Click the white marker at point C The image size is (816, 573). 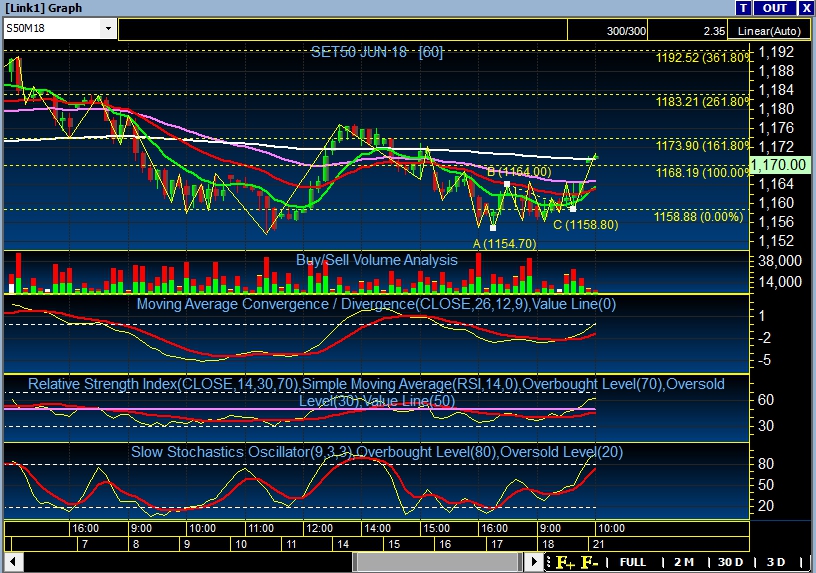573,209
